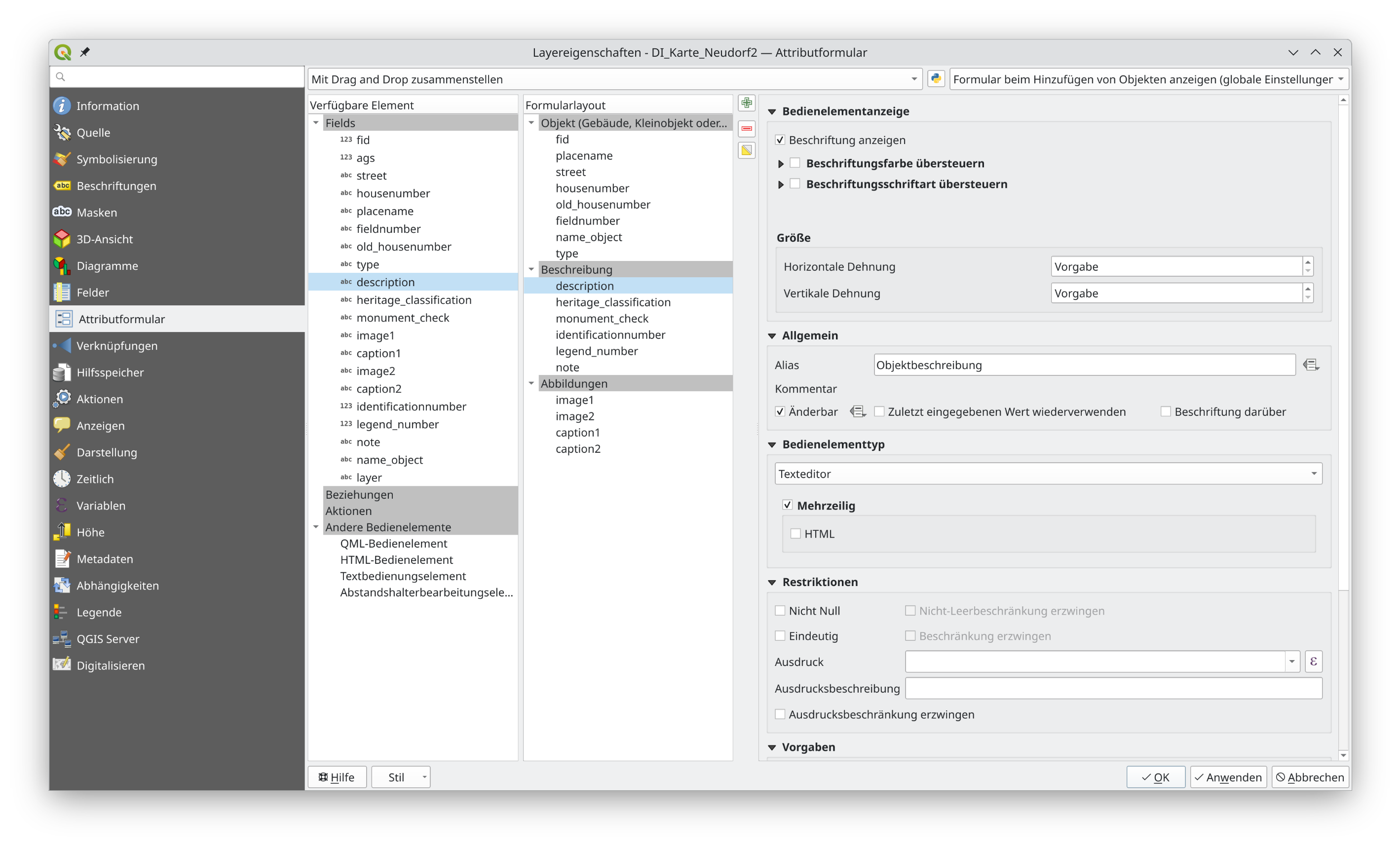
Task: Enable the Nicht Null restriction
Action: (780, 611)
